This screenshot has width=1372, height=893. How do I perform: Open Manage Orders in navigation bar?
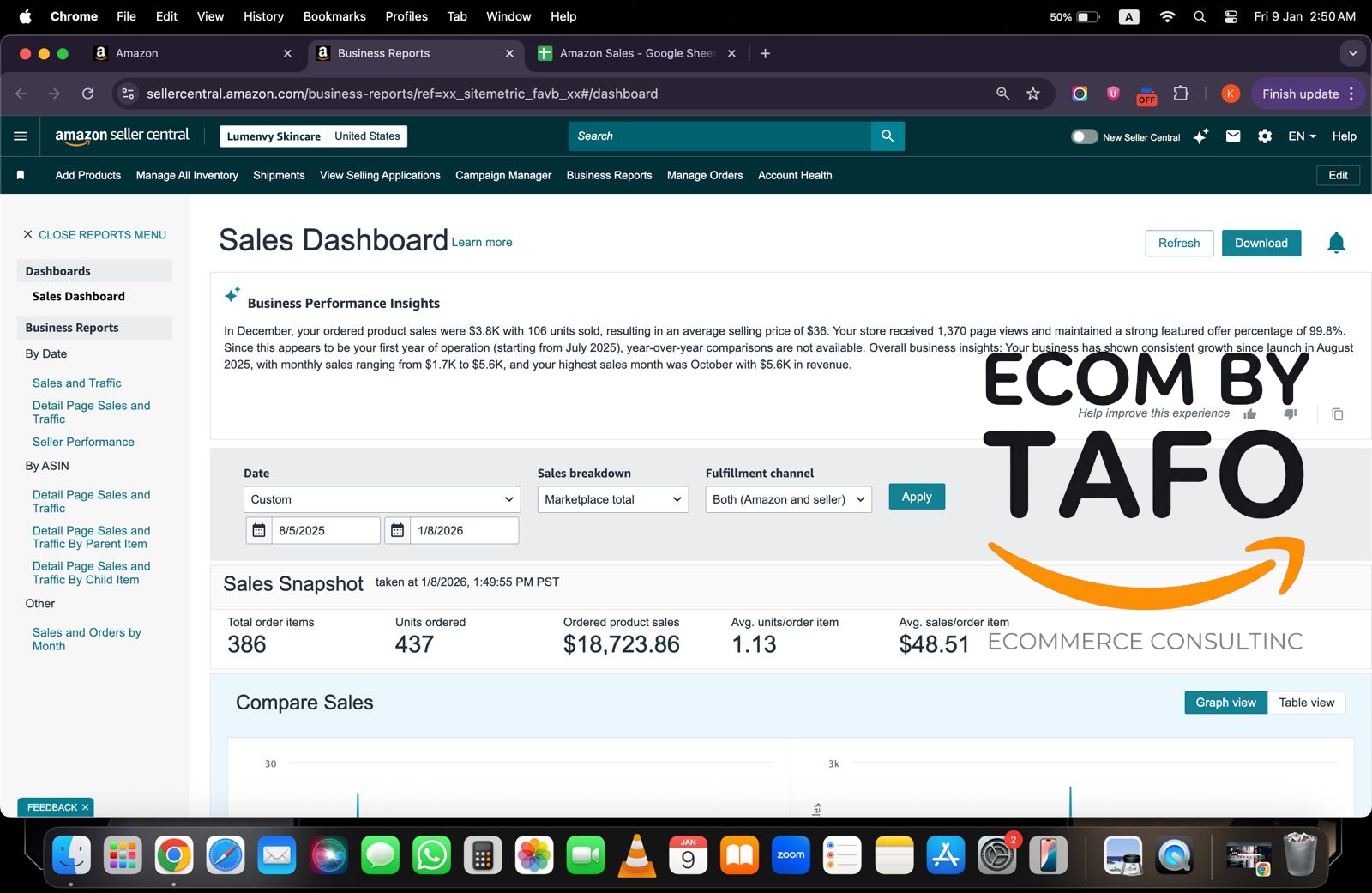pyautogui.click(x=704, y=176)
